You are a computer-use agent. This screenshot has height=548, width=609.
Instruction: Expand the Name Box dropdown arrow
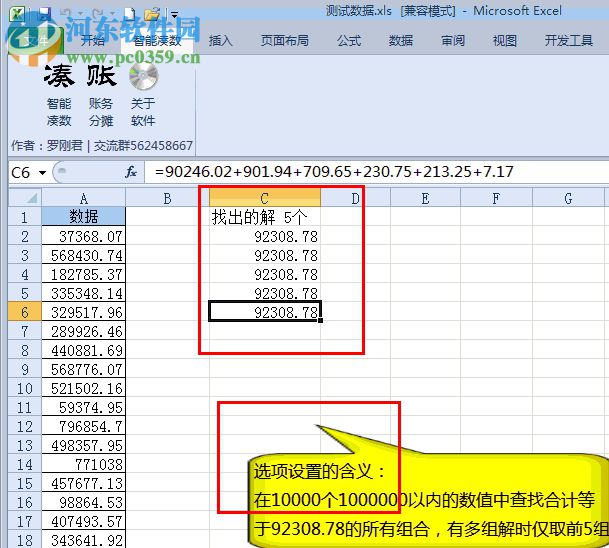[x=42, y=172]
